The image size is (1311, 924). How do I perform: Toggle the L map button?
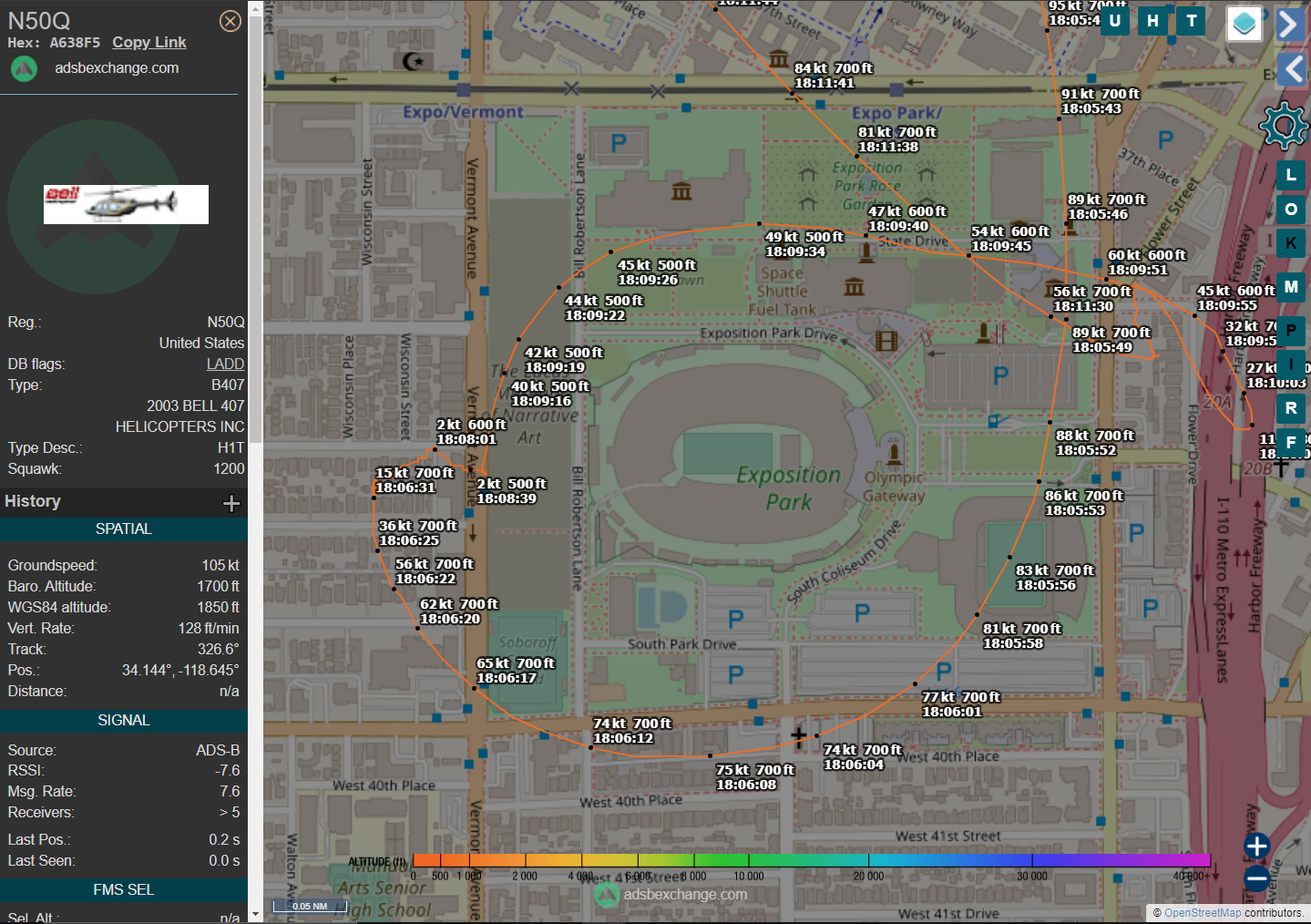[x=1291, y=175]
